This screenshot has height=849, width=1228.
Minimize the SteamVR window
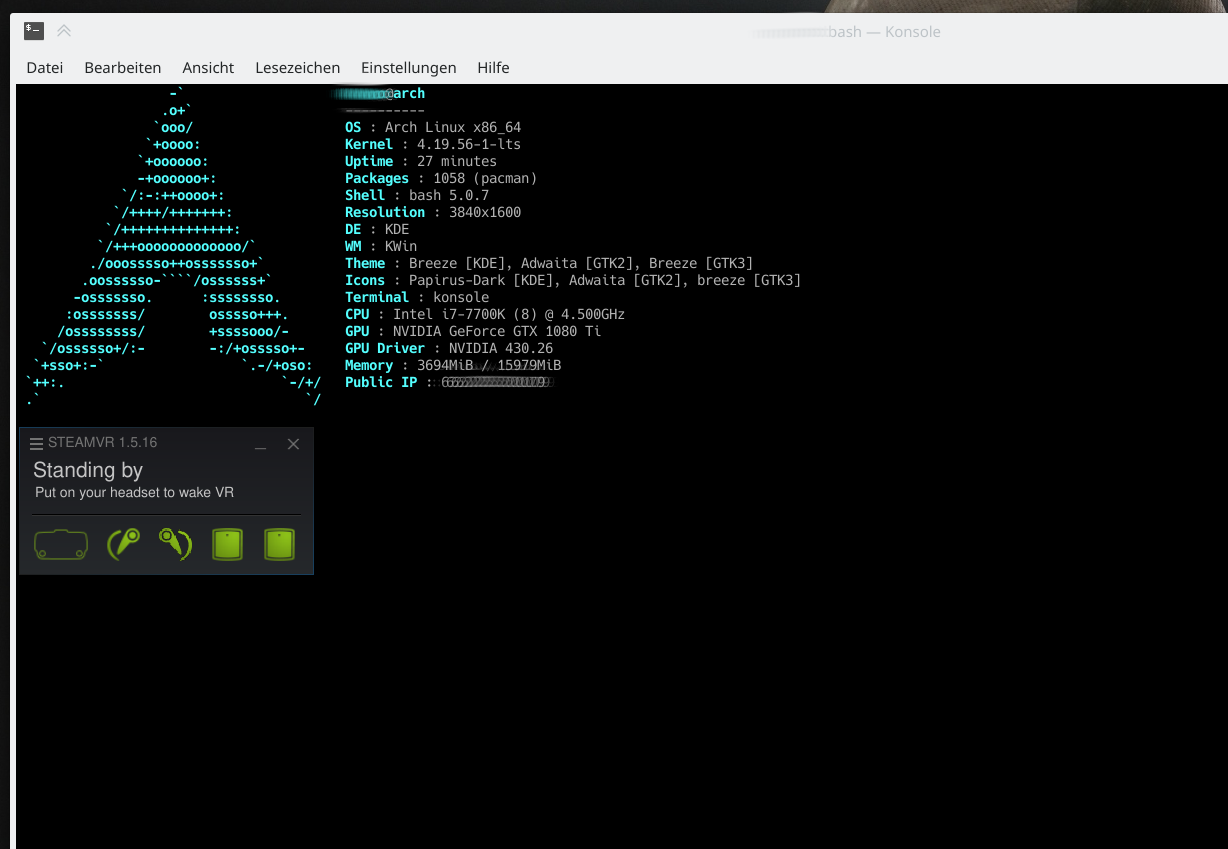pos(260,445)
